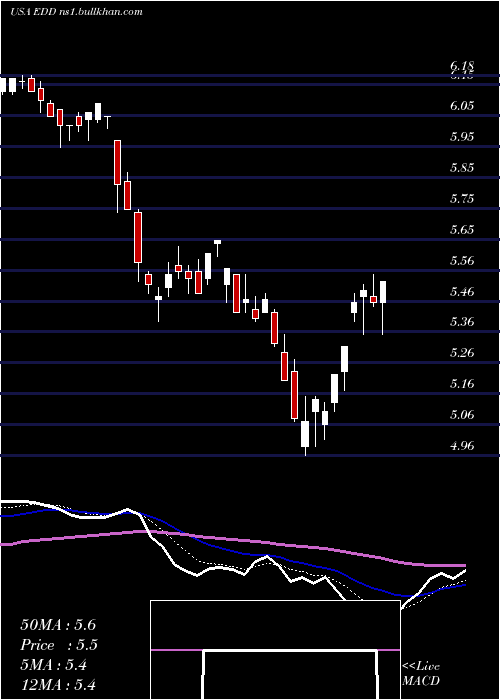Click the '<<Live MACD' label
This screenshot has width=500, height=700.
[x=421, y=673]
